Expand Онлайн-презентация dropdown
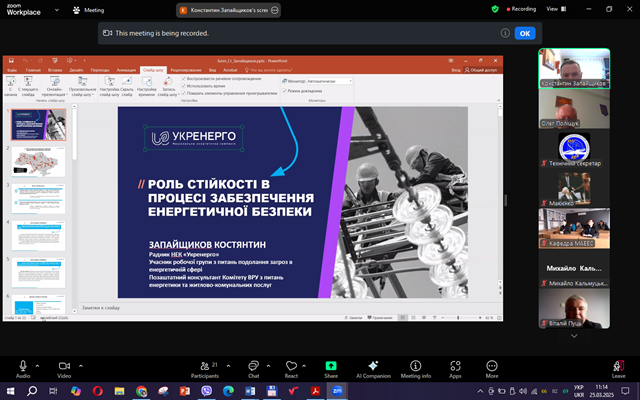The image size is (640, 400). [x=54, y=94]
